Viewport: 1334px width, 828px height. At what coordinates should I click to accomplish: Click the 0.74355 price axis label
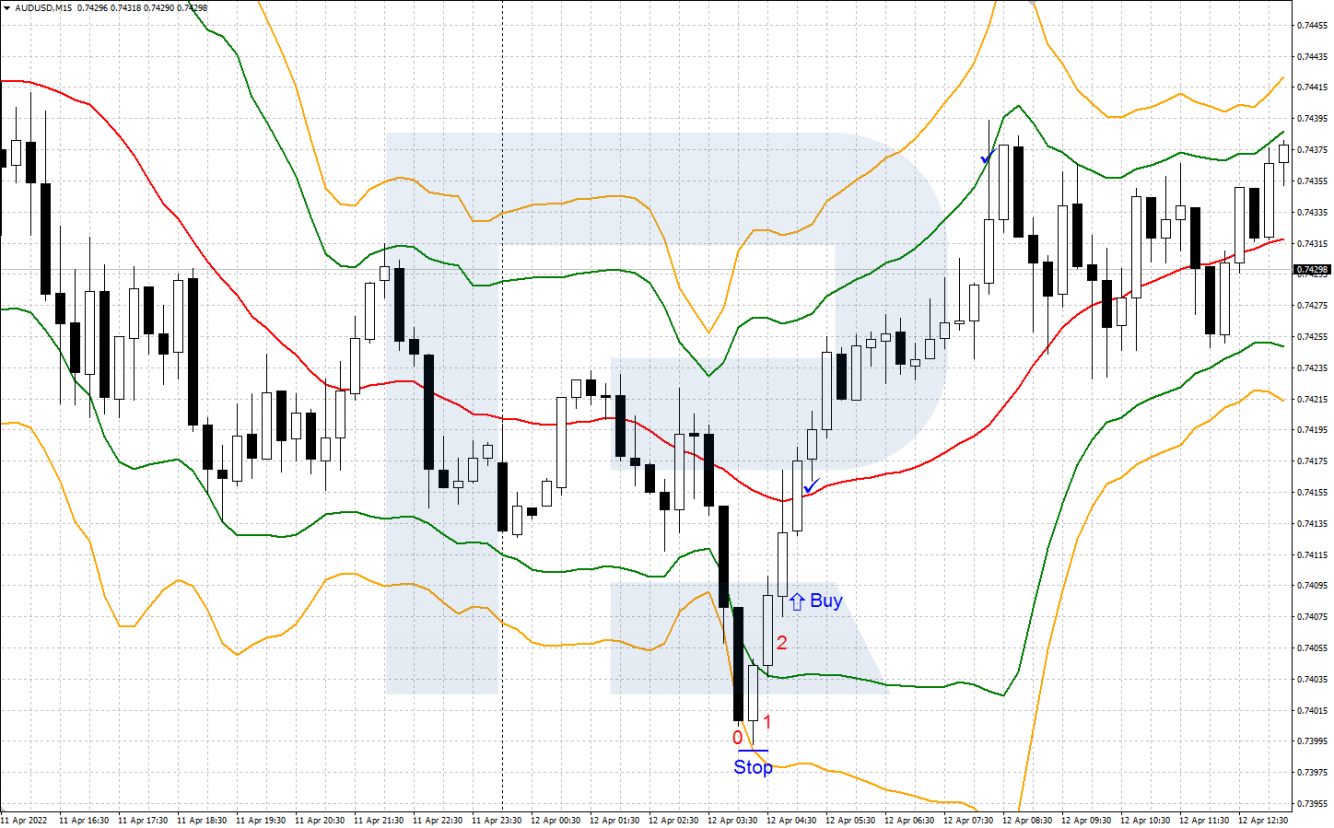click(1311, 181)
